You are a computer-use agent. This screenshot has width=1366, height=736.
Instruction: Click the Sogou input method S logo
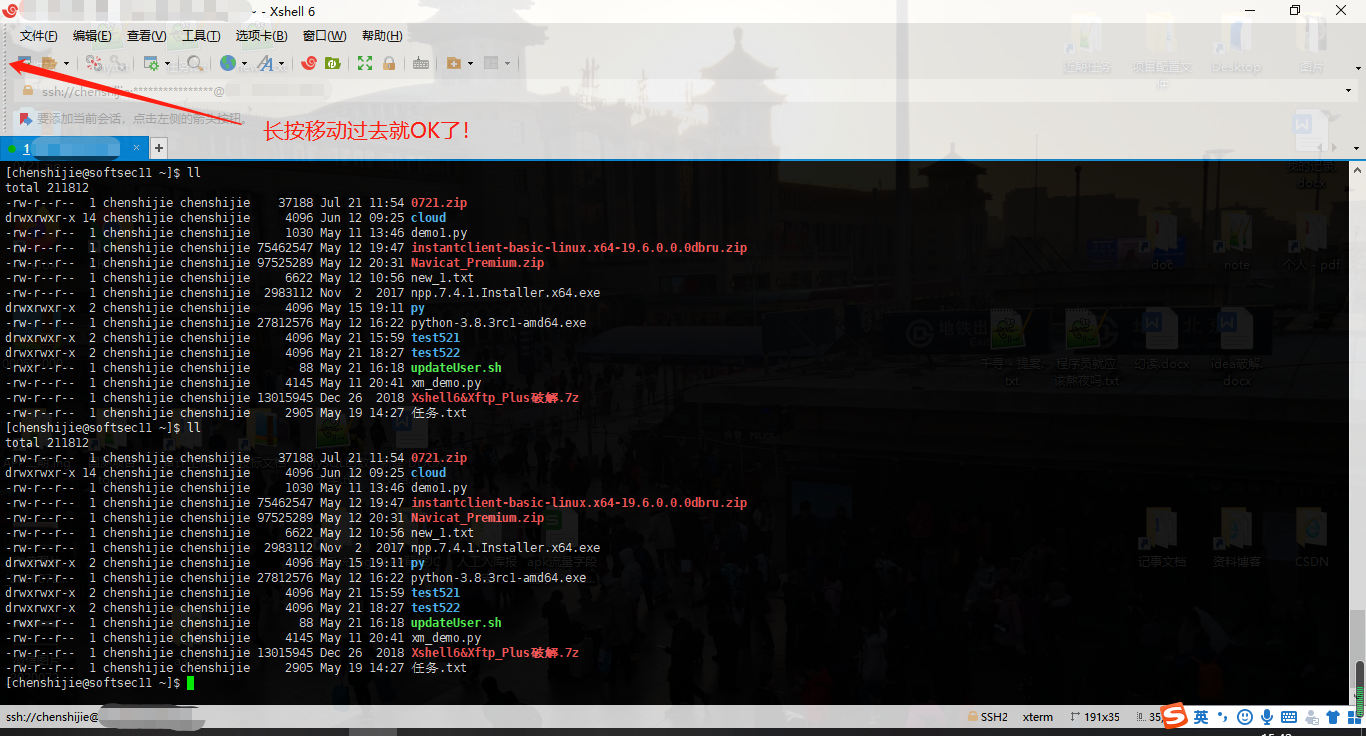1174,716
